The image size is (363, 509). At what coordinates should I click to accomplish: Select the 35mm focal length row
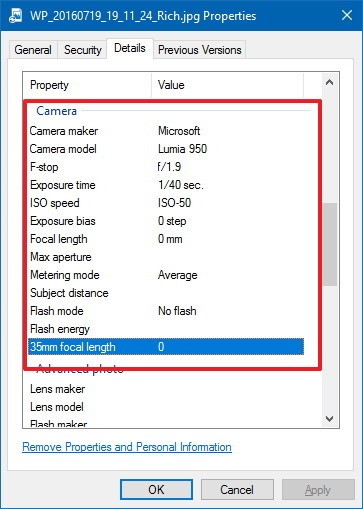click(166, 347)
